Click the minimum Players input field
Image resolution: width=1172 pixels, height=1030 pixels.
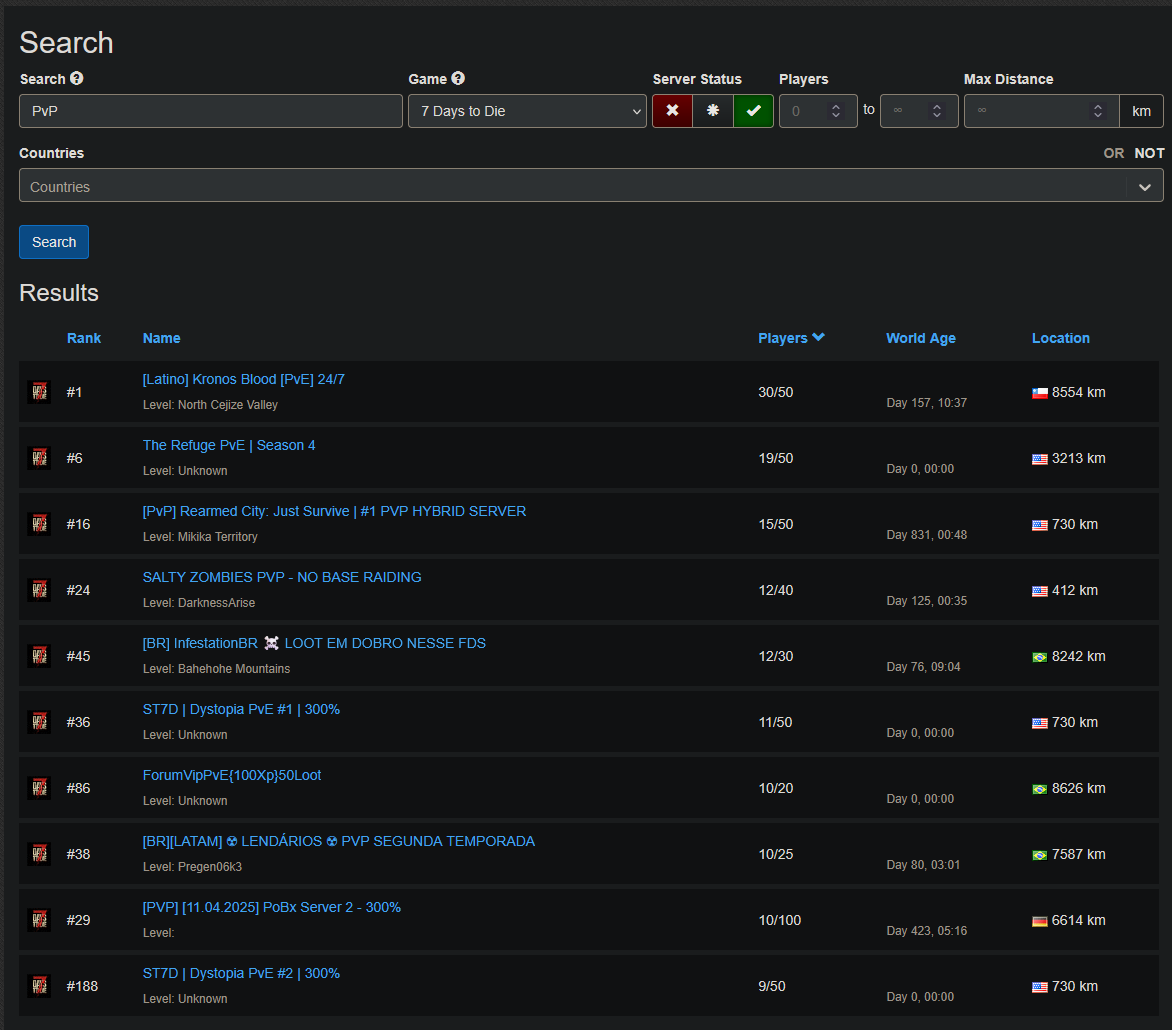[818, 111]
